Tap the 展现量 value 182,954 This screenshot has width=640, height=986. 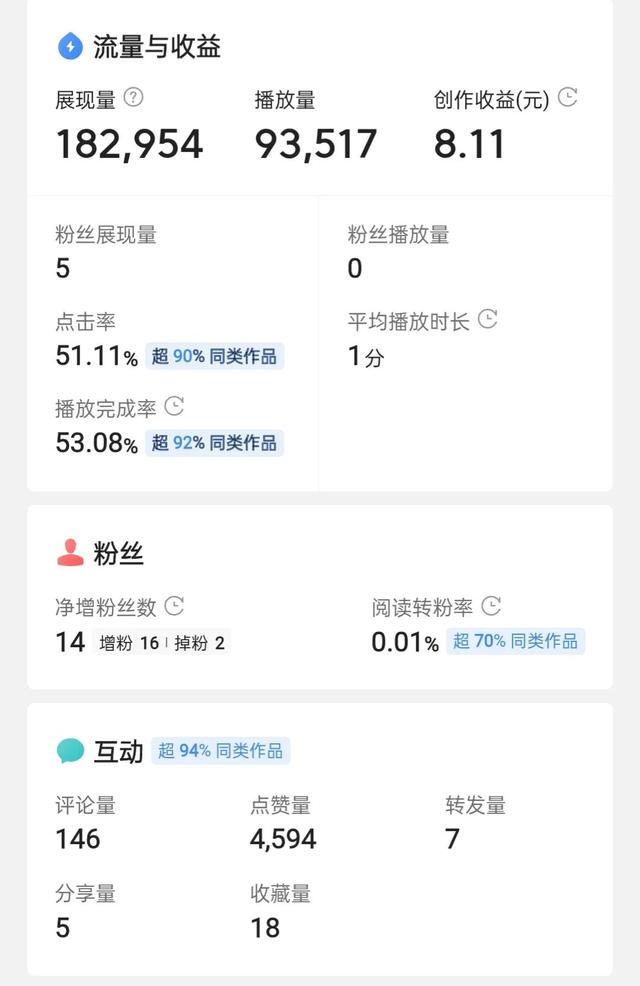point(130,144)
